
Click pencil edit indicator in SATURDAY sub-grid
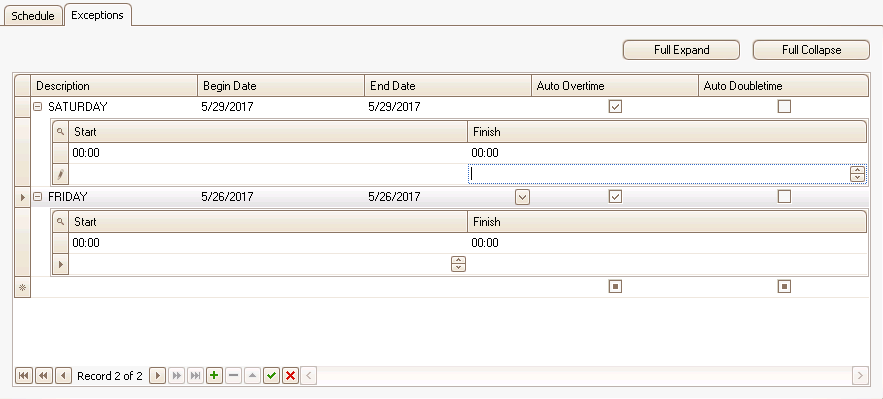click(60, 174)
